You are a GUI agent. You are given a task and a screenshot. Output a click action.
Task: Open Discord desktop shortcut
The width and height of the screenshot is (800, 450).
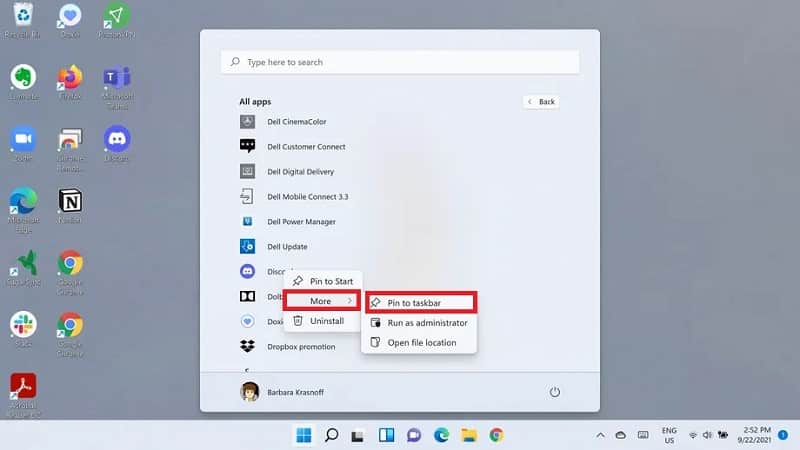117,144
